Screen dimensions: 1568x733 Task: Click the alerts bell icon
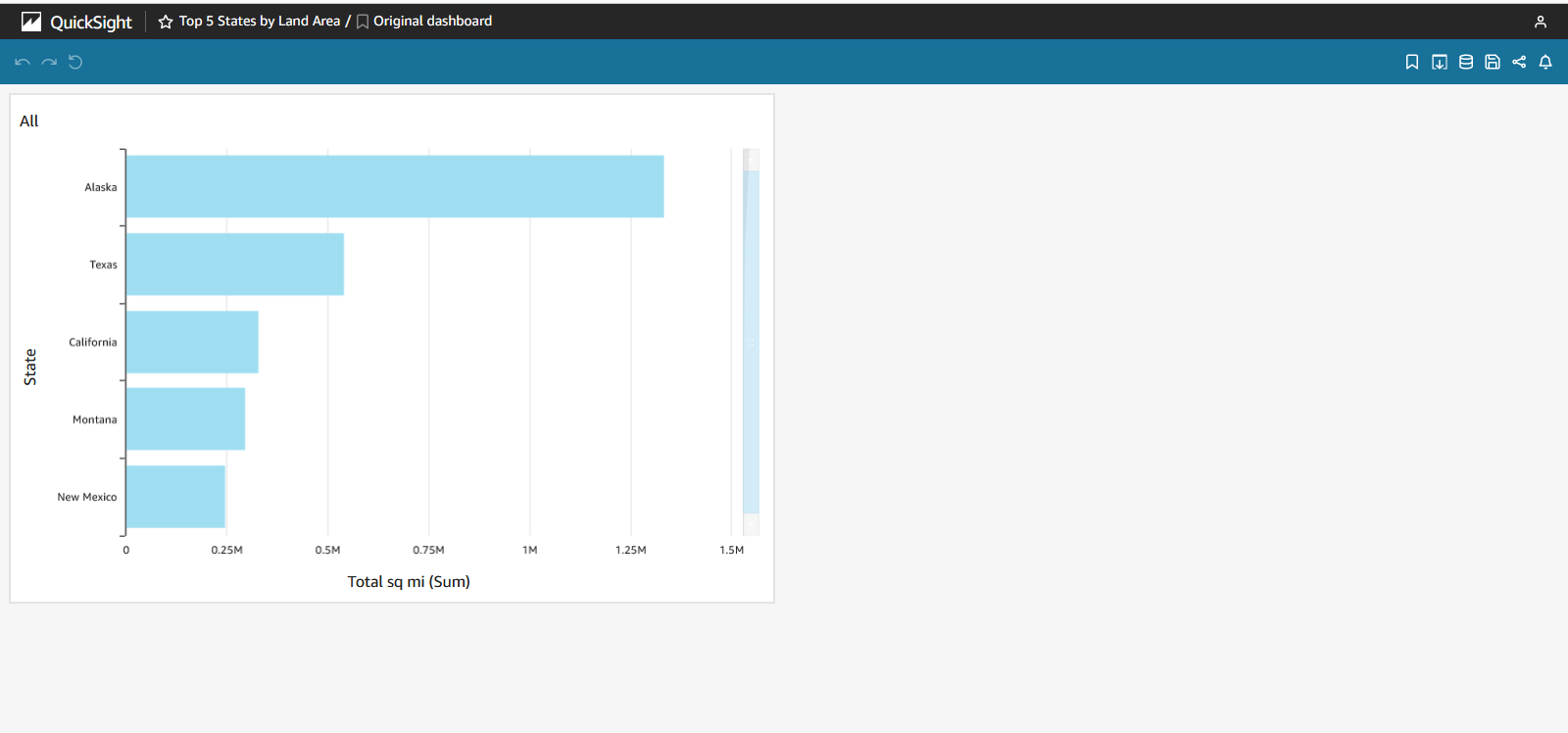[x=1545, y=62]
